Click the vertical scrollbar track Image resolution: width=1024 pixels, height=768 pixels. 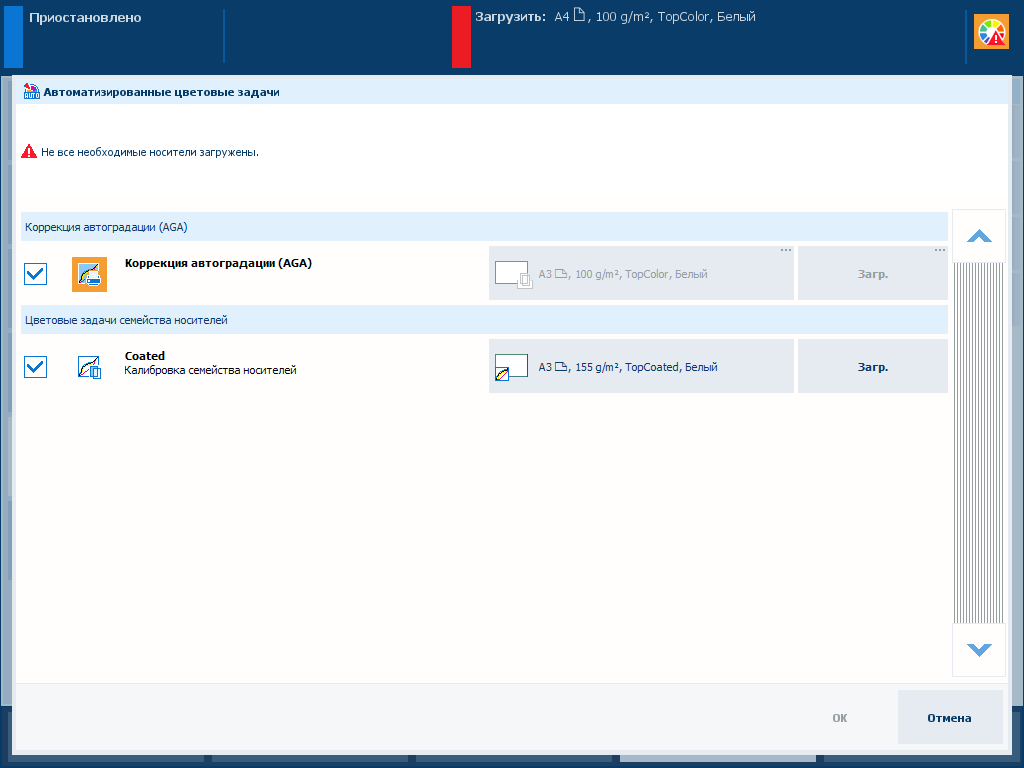point(978,443)
